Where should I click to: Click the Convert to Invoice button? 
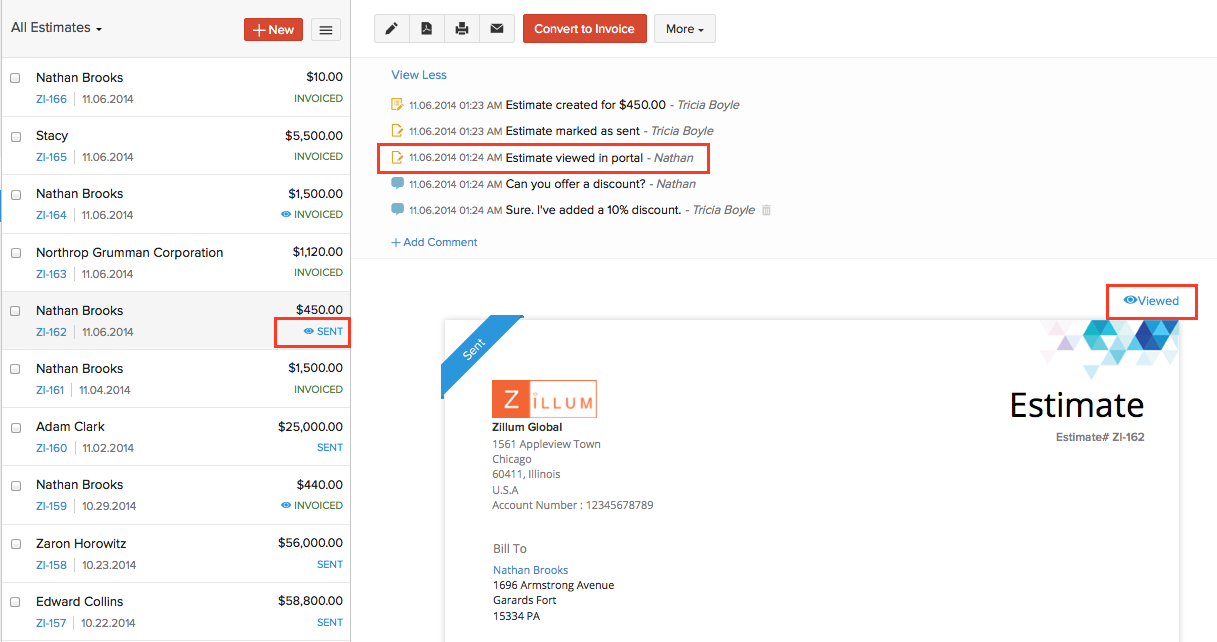[x=584, y=29]
